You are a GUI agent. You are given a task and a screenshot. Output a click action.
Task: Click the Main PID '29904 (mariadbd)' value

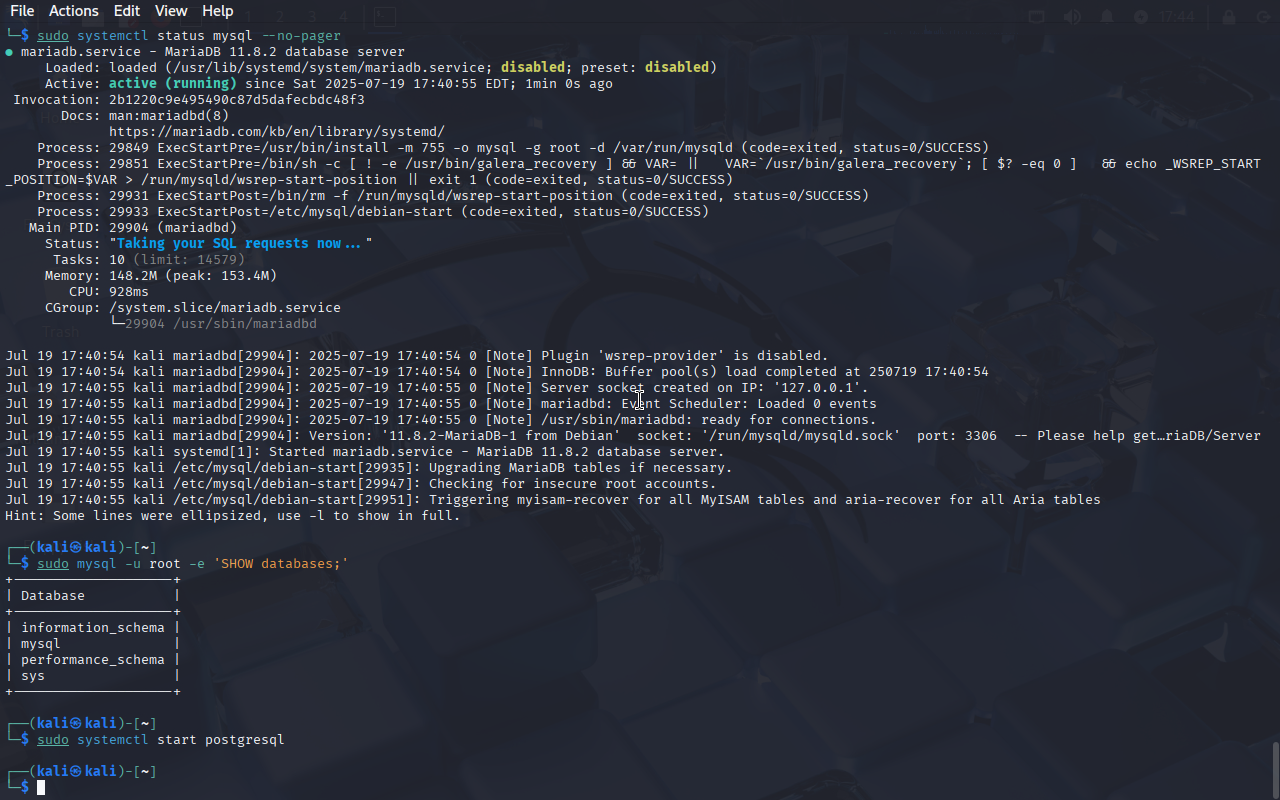[x=173, y=227]
